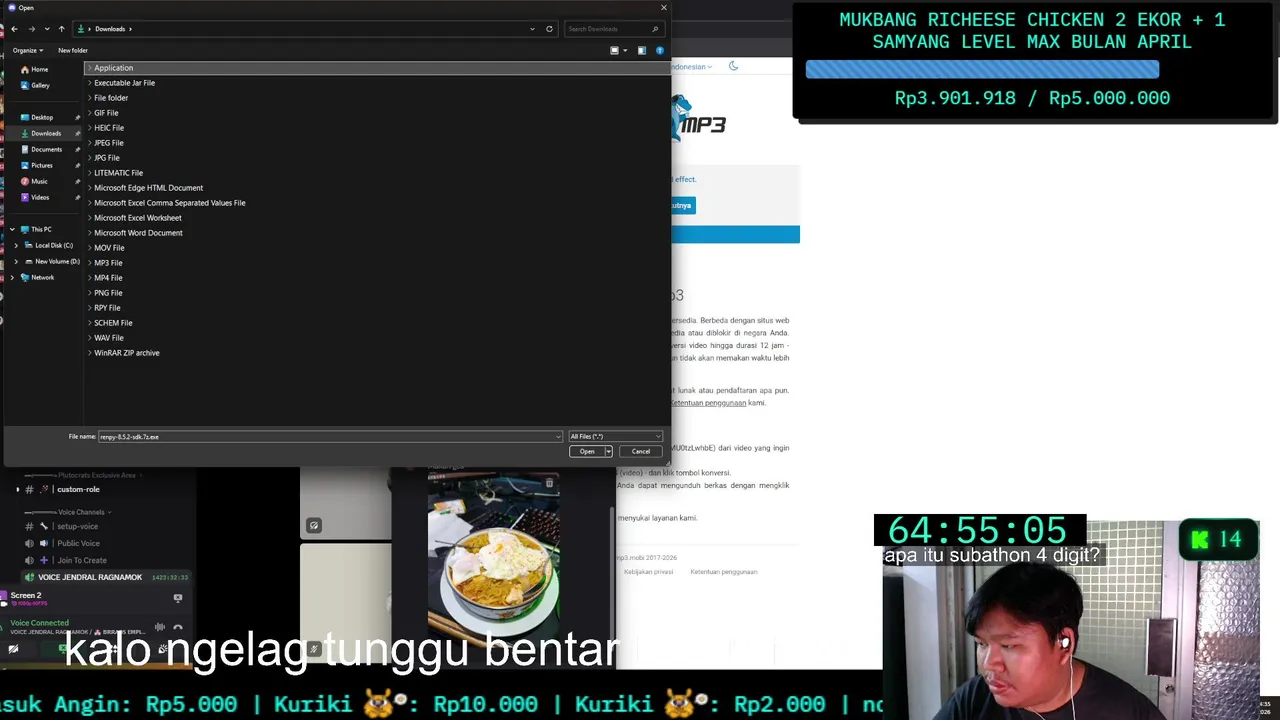
Task: Open the blue help icon
Action: (x=660, y=50)
